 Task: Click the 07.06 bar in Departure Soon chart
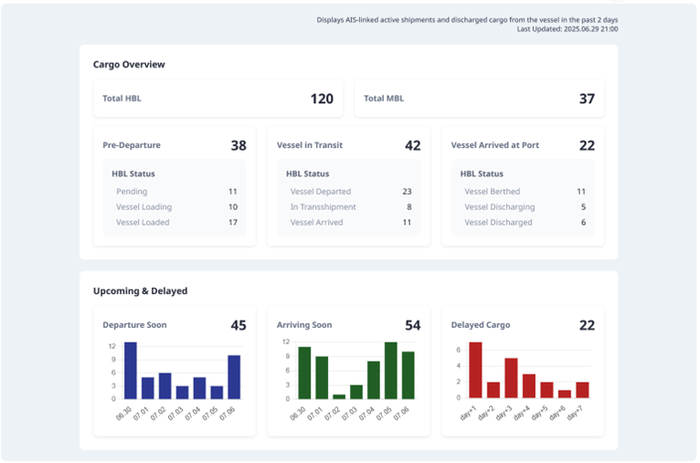click(x=234, y=378)
